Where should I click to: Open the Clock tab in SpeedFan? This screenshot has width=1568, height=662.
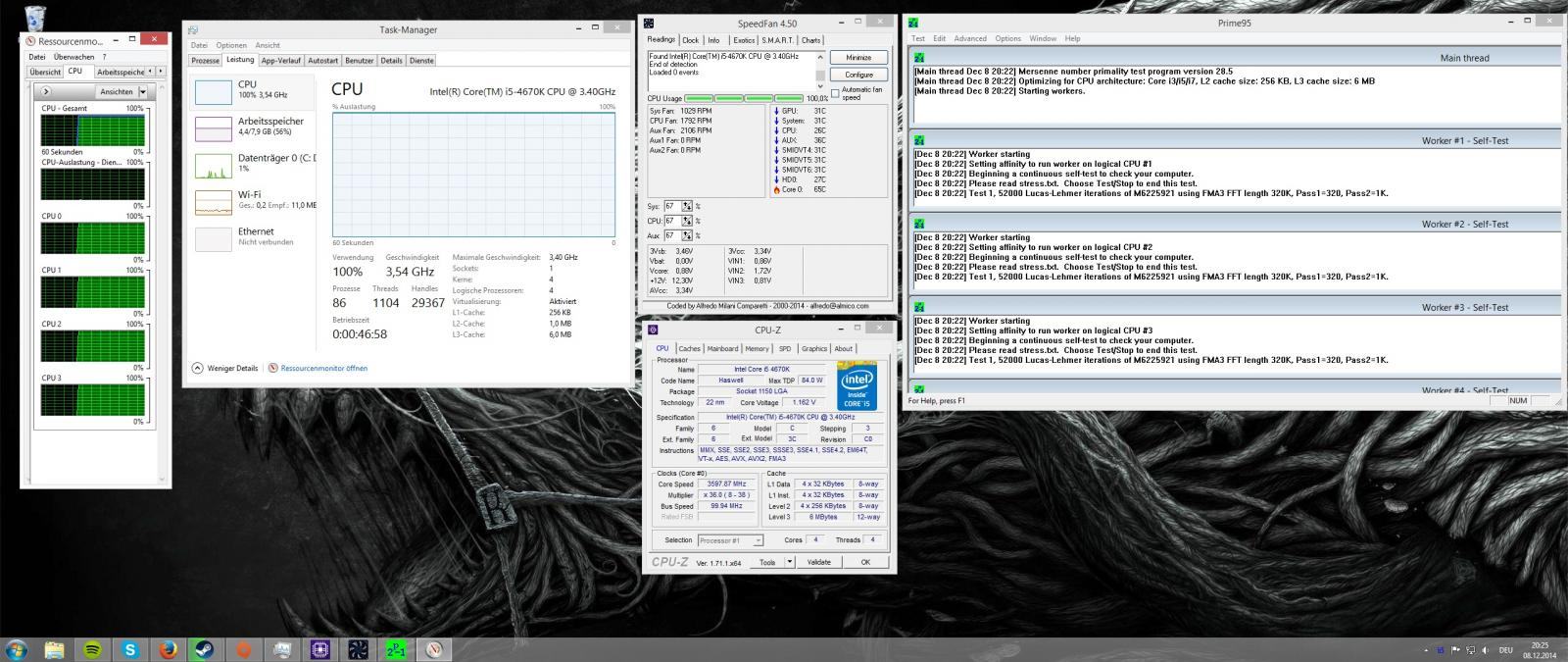[691, 40]
